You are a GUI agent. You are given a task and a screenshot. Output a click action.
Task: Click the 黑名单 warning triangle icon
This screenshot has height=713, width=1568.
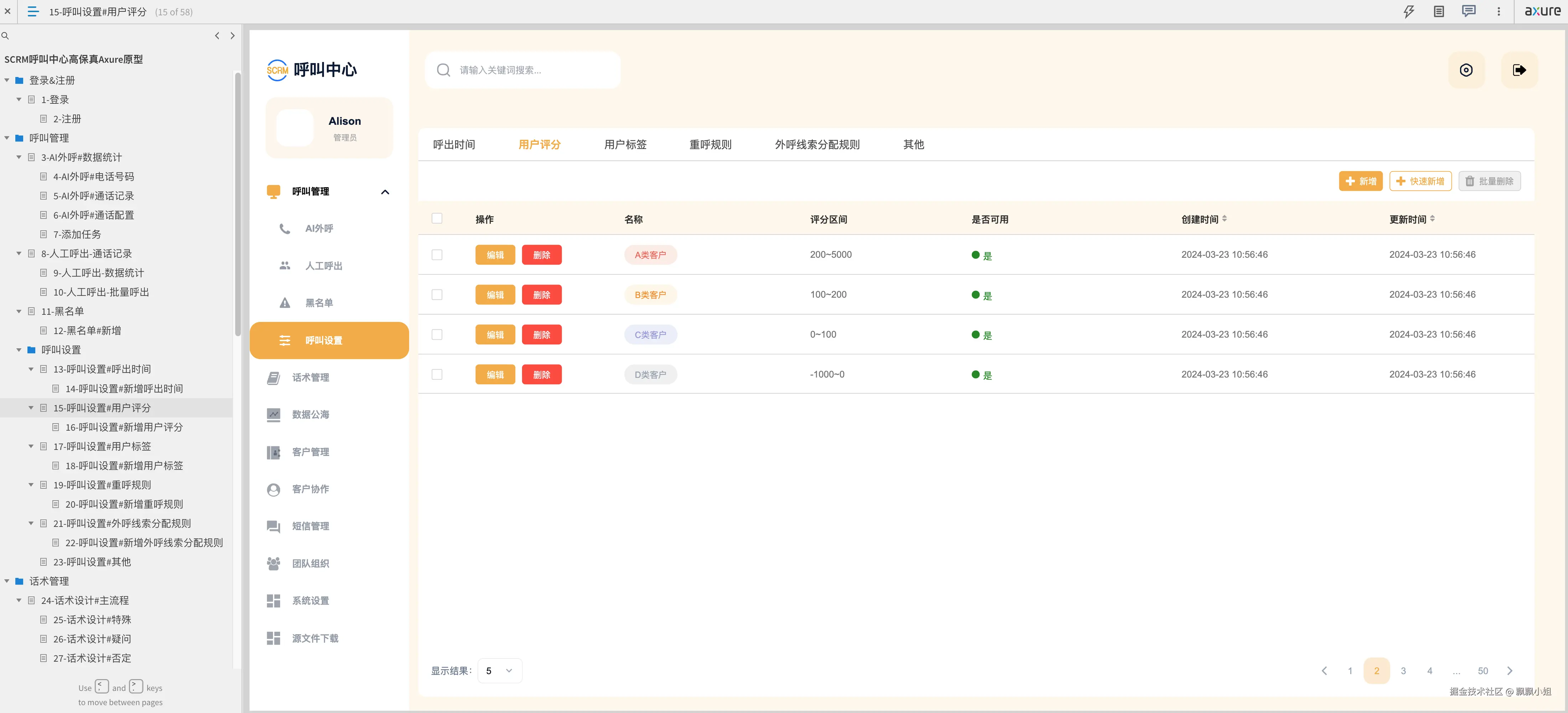(x=284, y=303)
